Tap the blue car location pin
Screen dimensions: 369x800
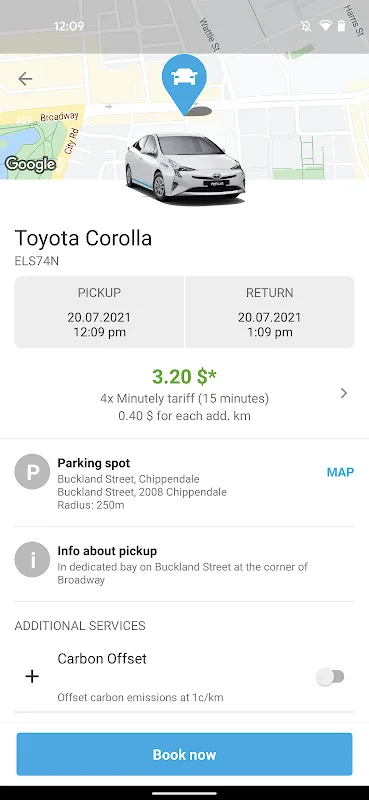(x=184, y=84)
